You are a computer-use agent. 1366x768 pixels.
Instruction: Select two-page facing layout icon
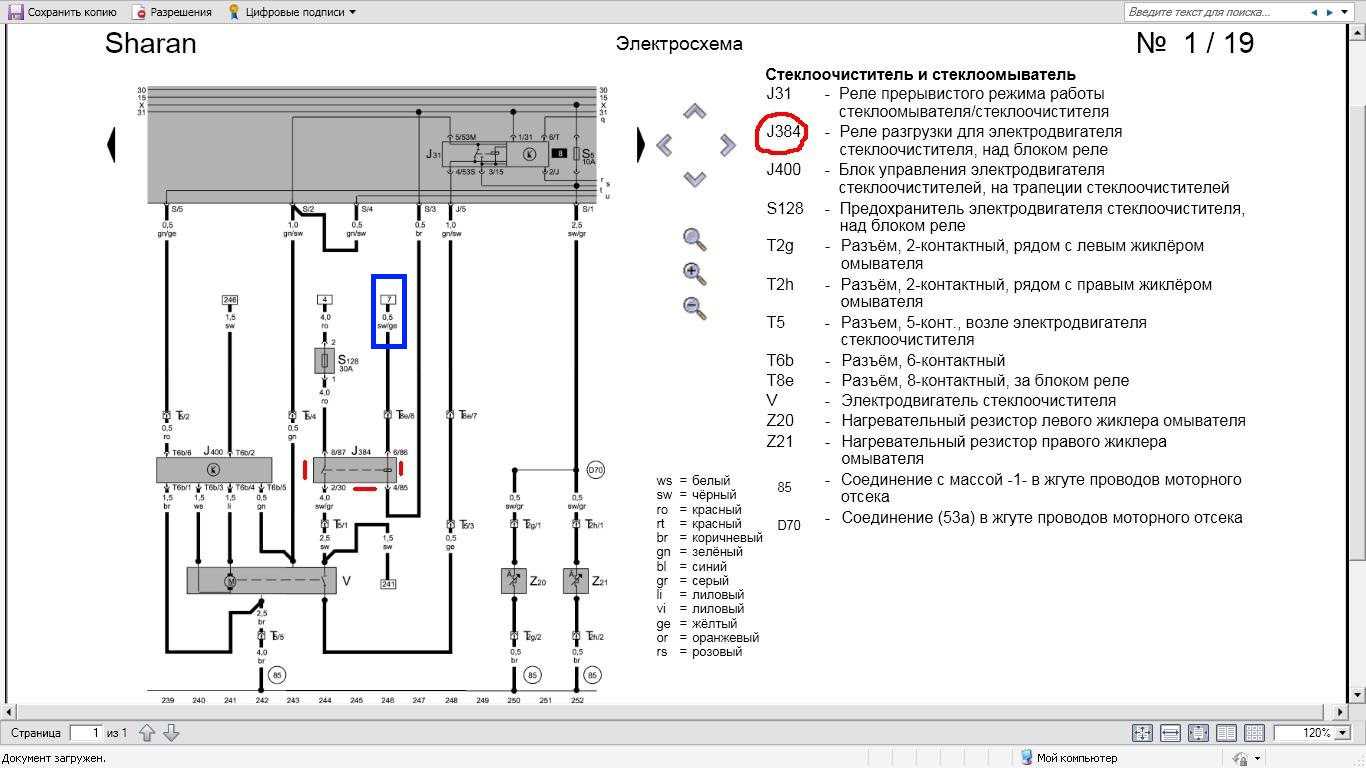pos(1226,733)
